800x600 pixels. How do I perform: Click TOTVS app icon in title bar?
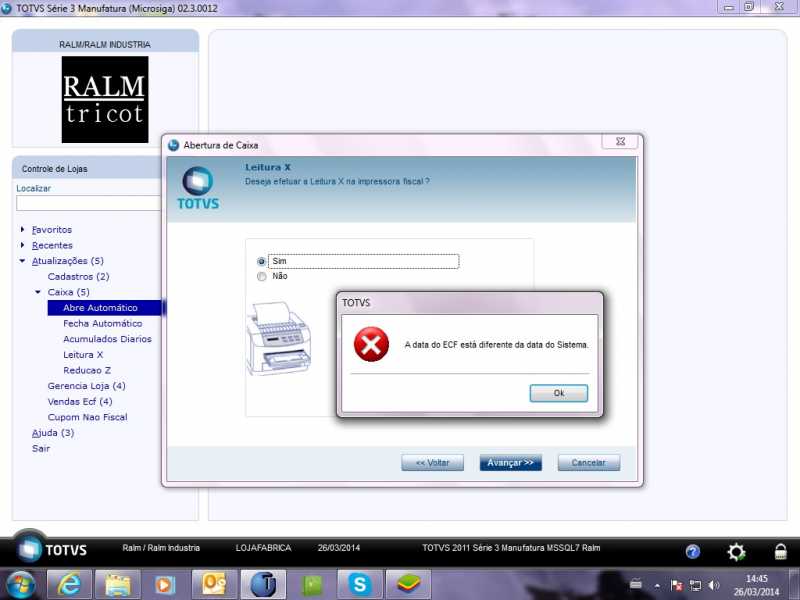[7, 8]
